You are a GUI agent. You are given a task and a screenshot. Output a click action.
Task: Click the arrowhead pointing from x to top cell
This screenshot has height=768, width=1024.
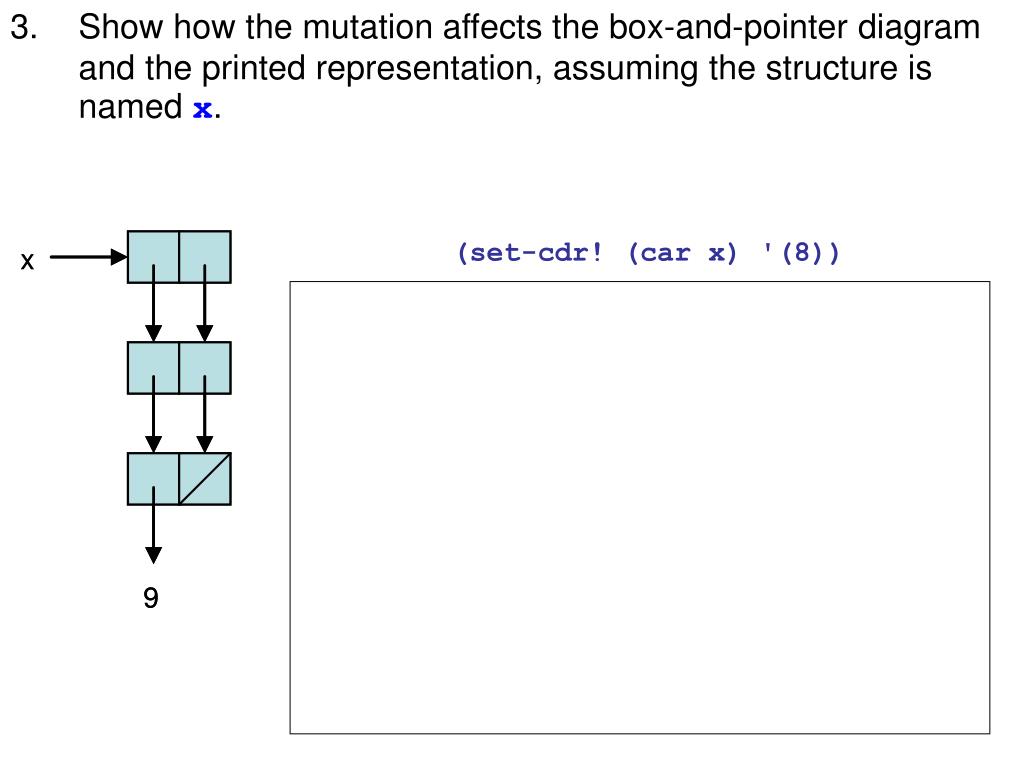[x=119, y=257]
